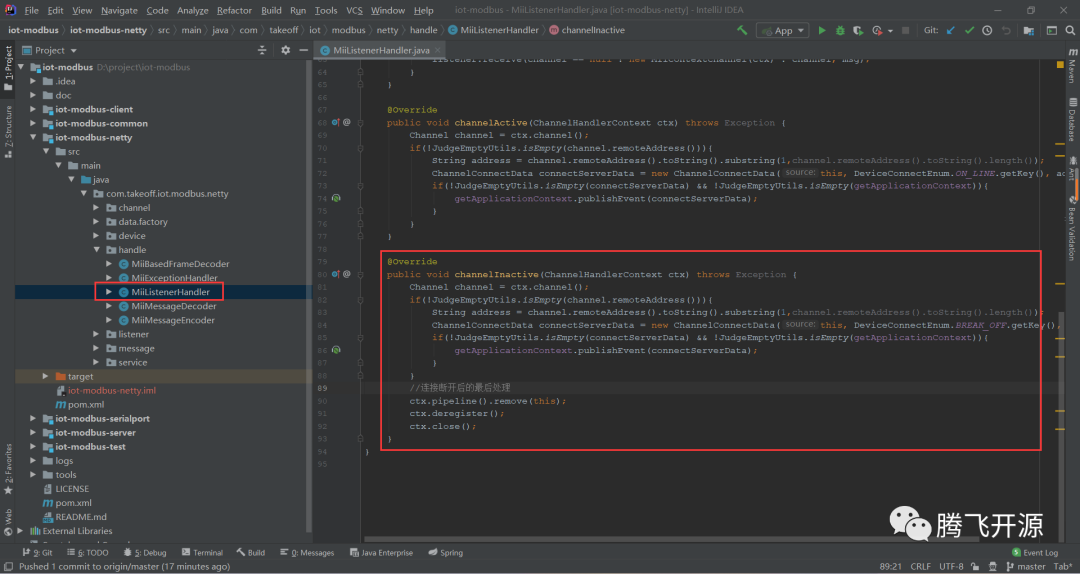Toggle the Maven tool window

point(1071,70)
